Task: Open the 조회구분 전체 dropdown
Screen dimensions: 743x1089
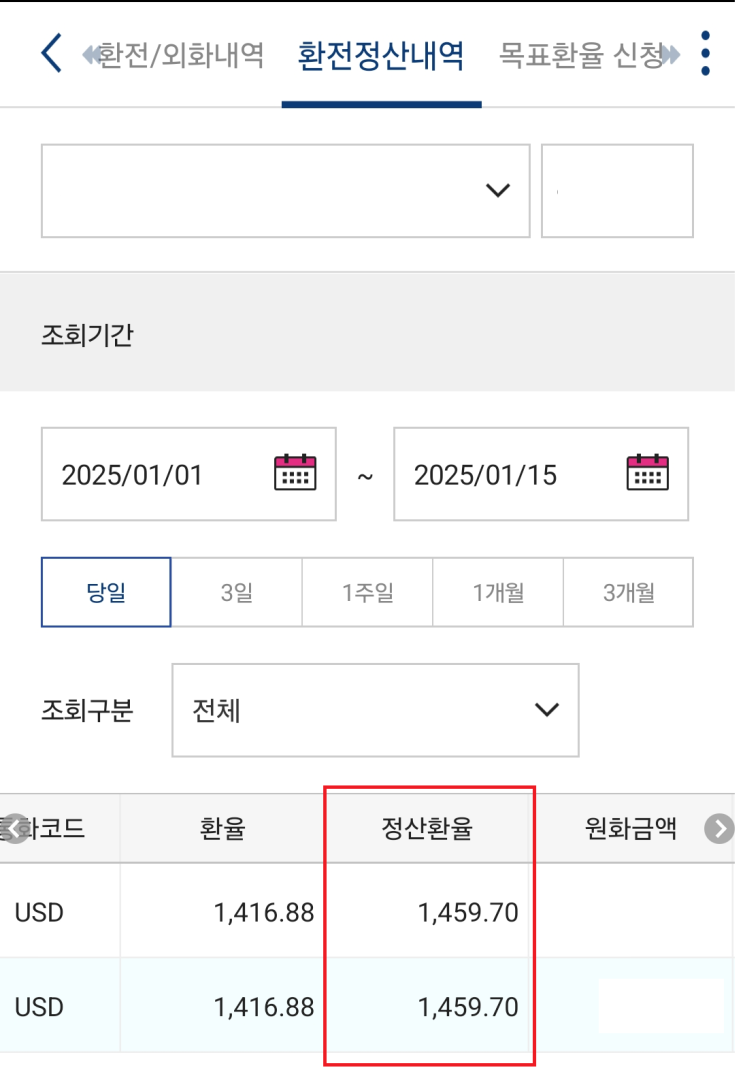Action: 375,710
